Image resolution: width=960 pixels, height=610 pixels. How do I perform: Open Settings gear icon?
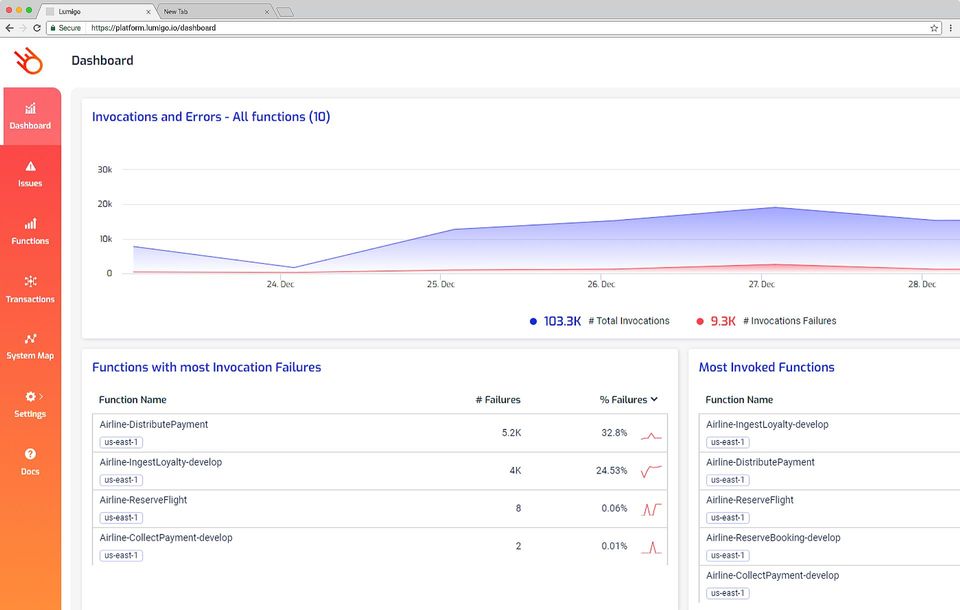point(30,396)
